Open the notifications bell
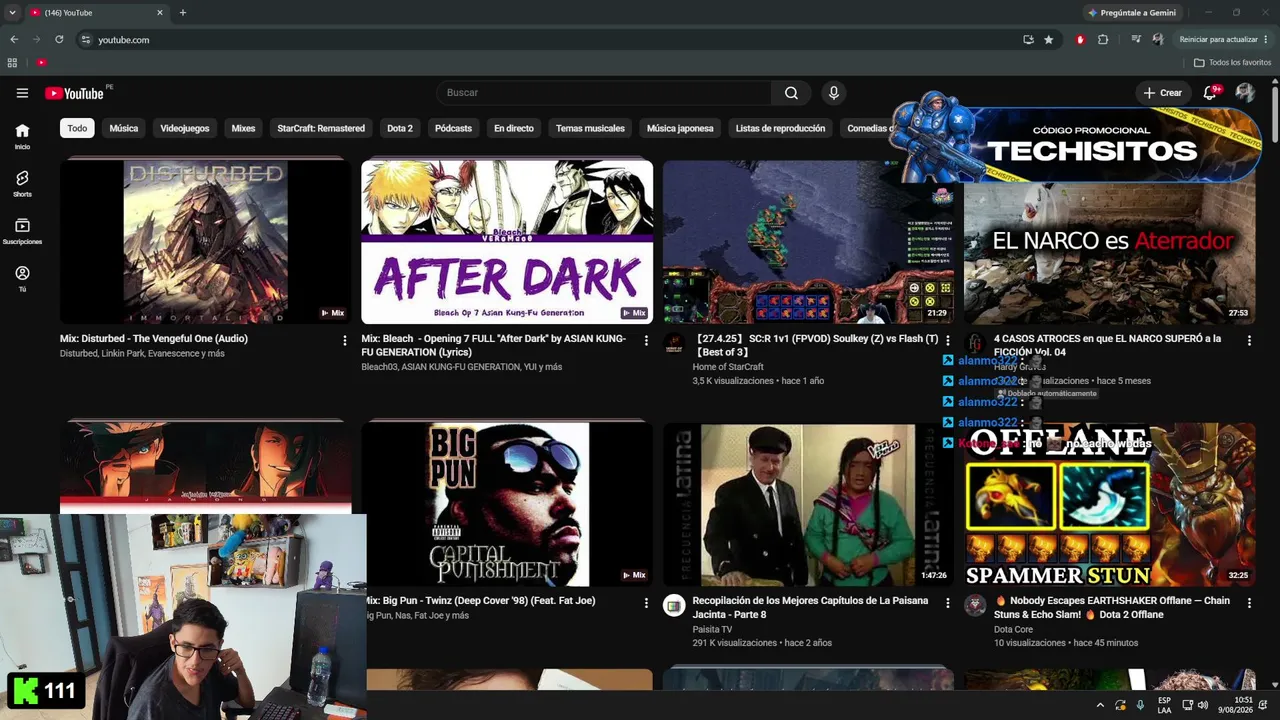This screenshot has height=720, width=1280. coord(1210,93)
